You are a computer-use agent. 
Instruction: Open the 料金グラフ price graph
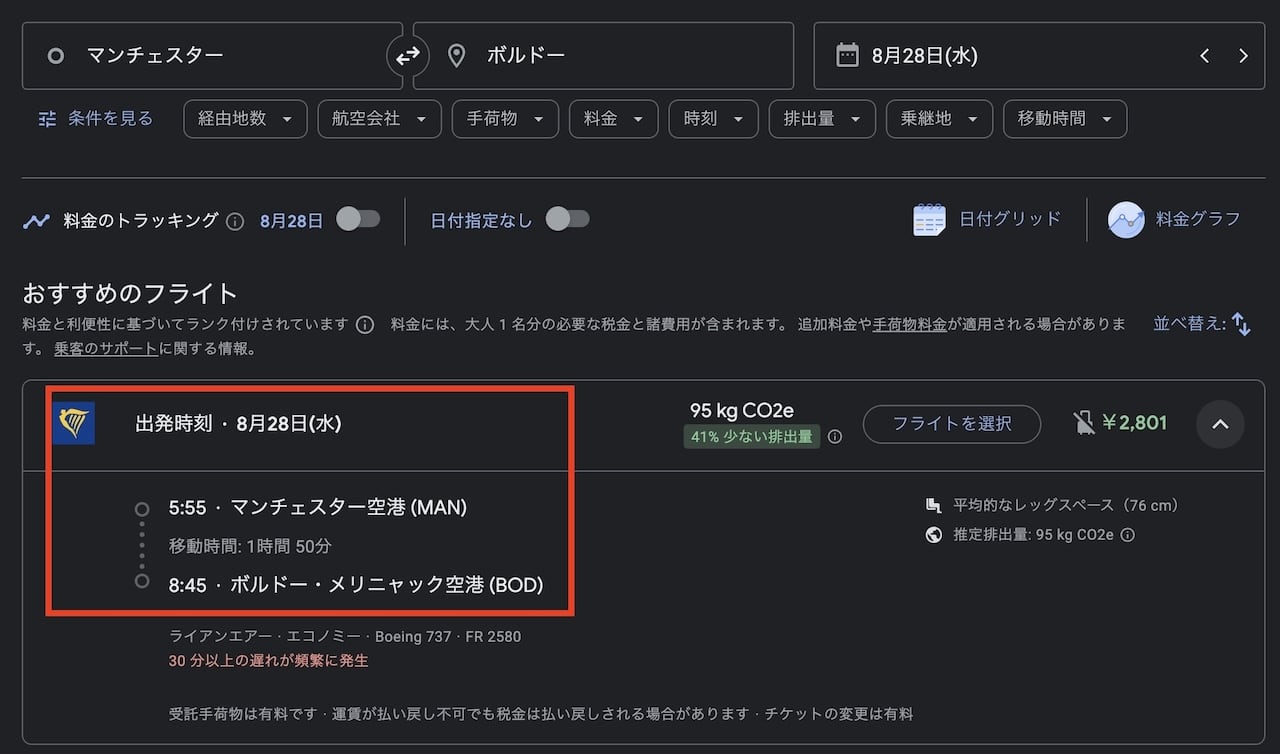1174,219
